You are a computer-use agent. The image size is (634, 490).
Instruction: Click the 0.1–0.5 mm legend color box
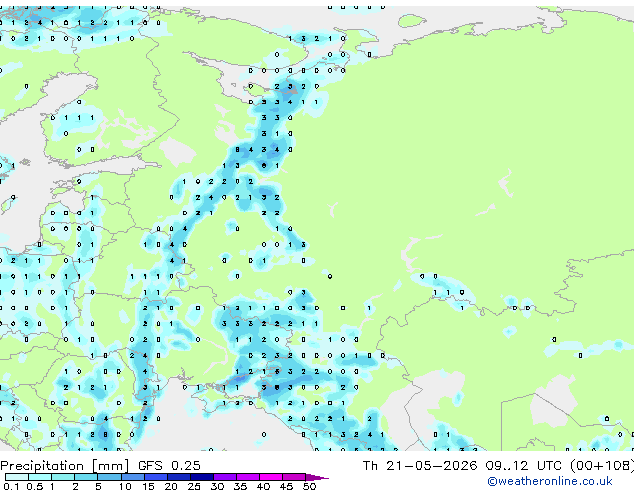(17, 477)
